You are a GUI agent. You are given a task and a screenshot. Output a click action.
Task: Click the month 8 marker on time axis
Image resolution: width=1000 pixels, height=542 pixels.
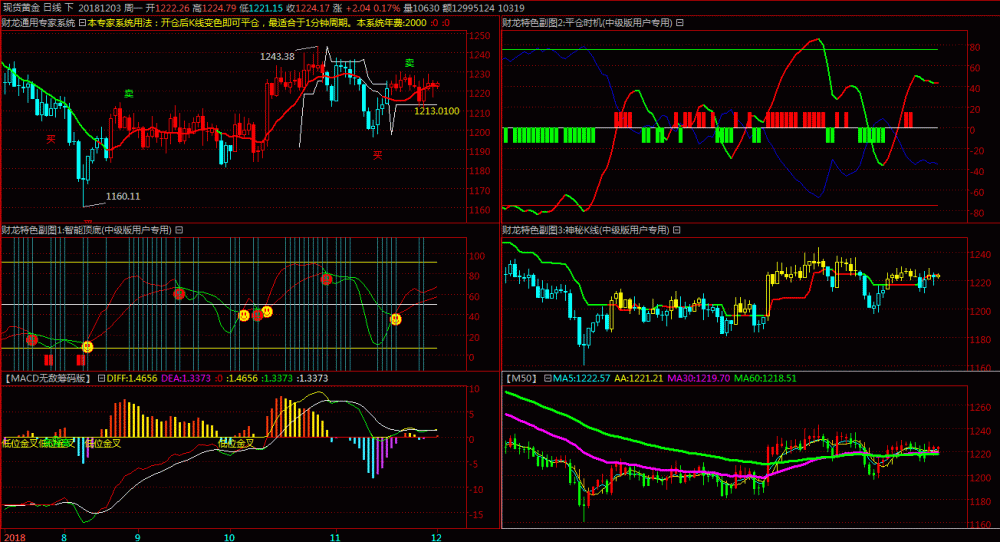[64, 537]
